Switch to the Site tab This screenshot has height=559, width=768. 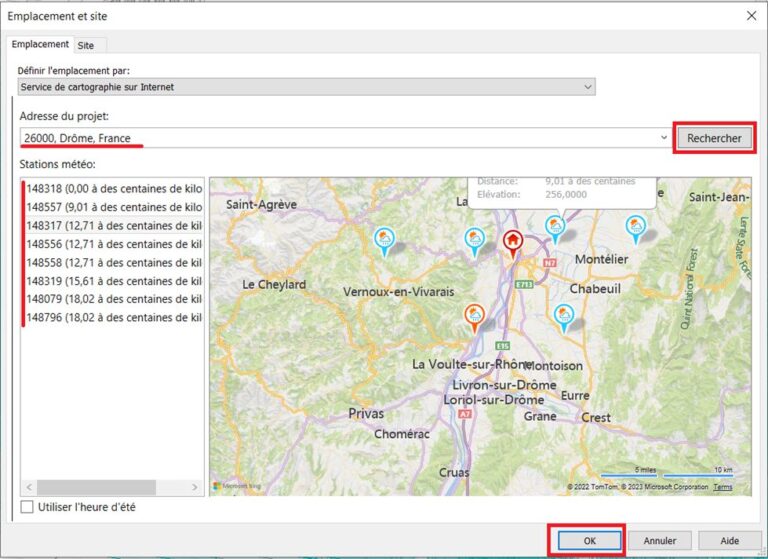tap(86, 45)
